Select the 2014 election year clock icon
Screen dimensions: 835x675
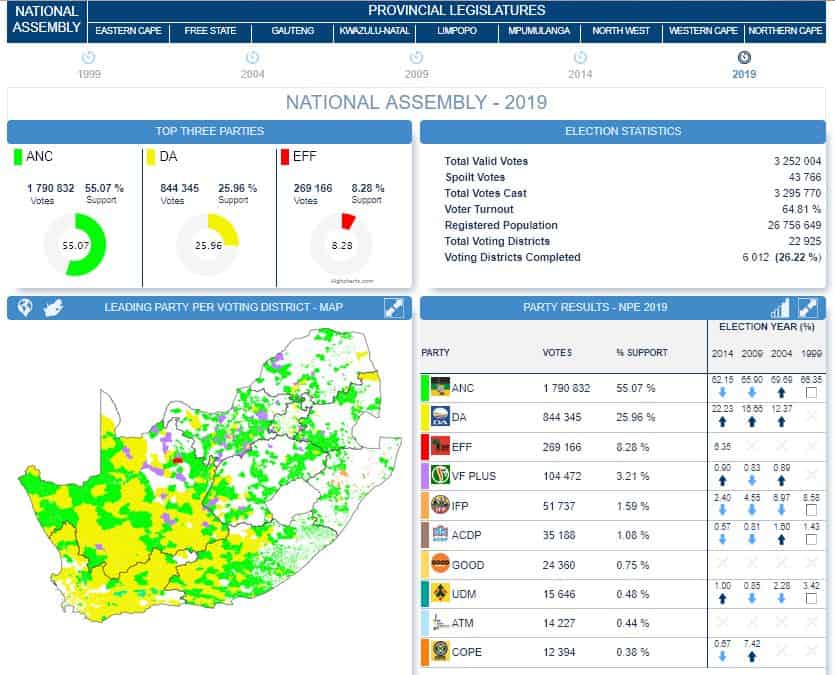(580, 57)
